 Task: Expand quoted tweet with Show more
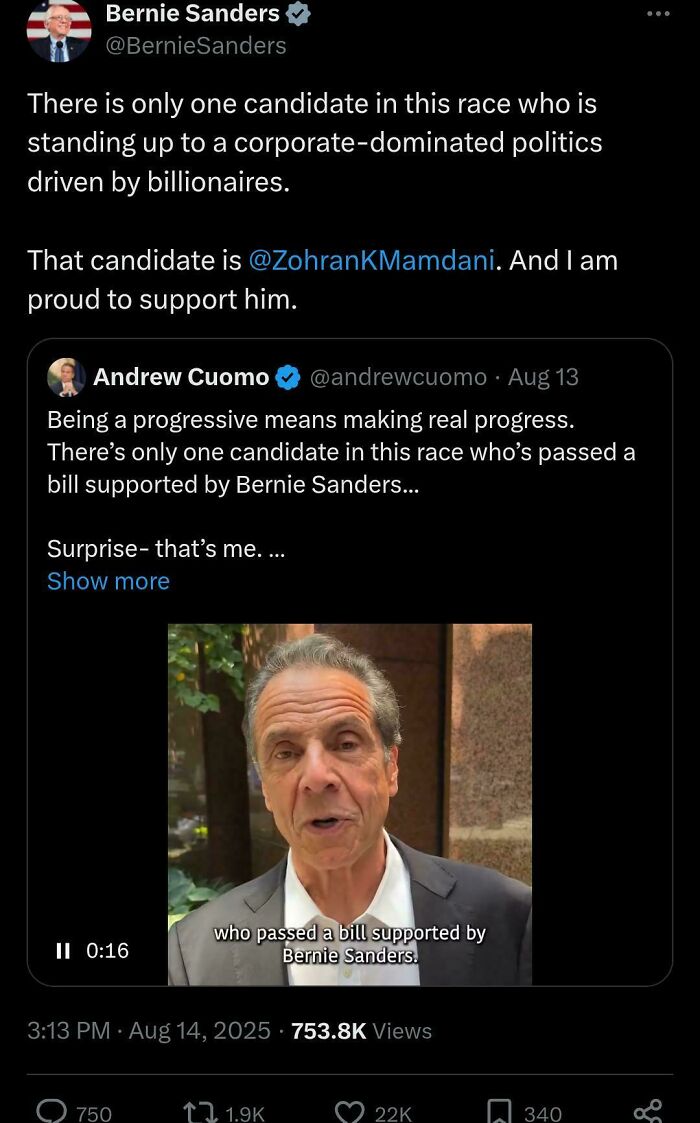(x=108, y=581)
